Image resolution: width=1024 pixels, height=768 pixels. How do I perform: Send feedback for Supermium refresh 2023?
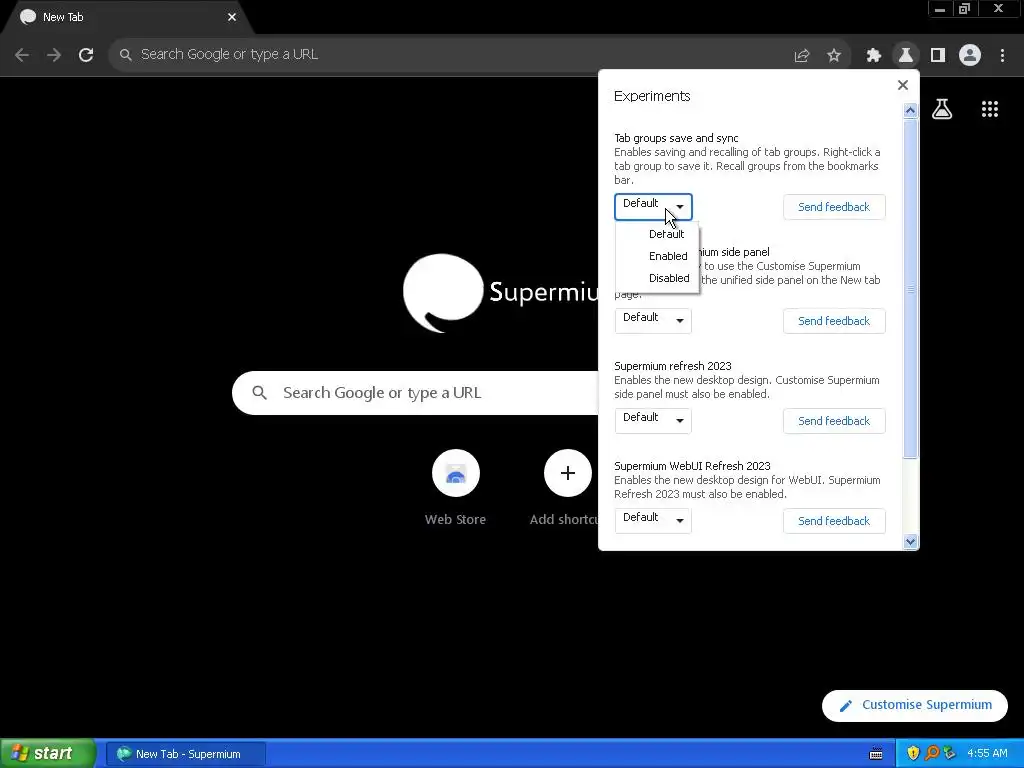click(834, 421)
